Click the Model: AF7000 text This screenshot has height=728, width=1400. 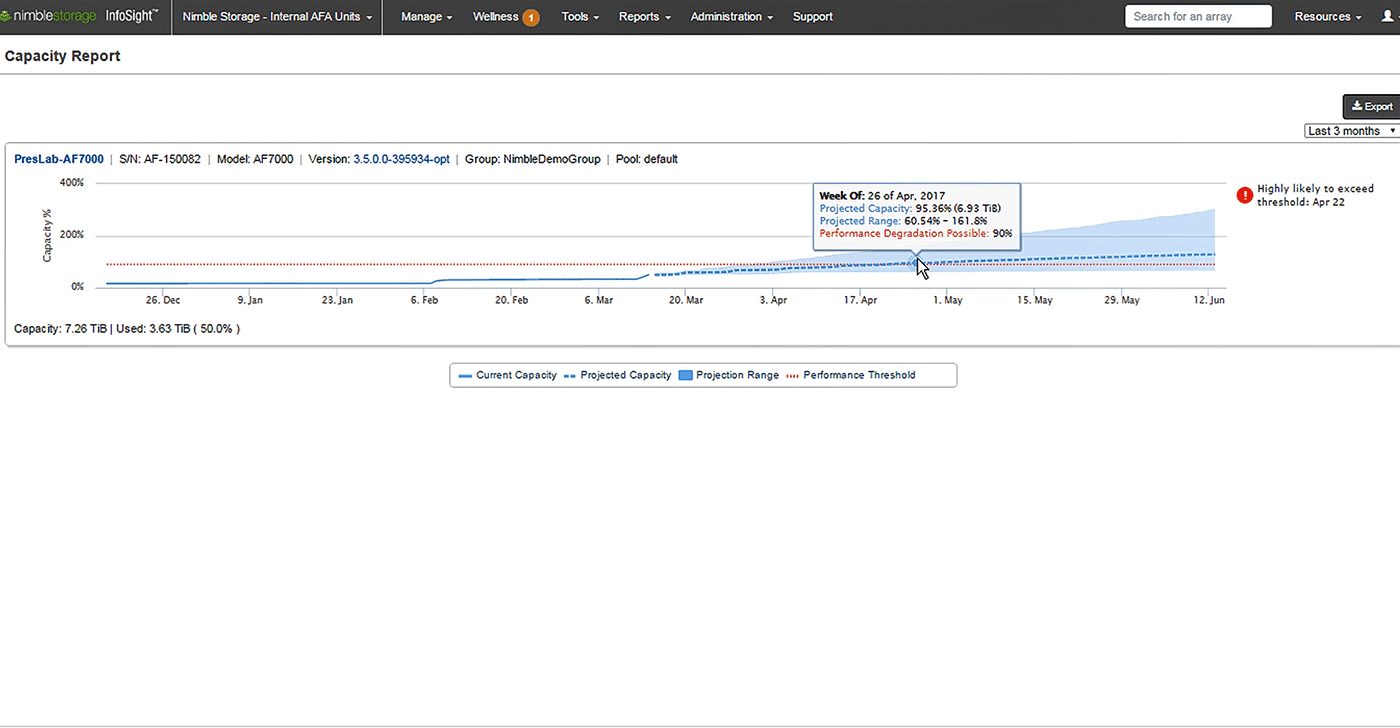coord(255,159)
